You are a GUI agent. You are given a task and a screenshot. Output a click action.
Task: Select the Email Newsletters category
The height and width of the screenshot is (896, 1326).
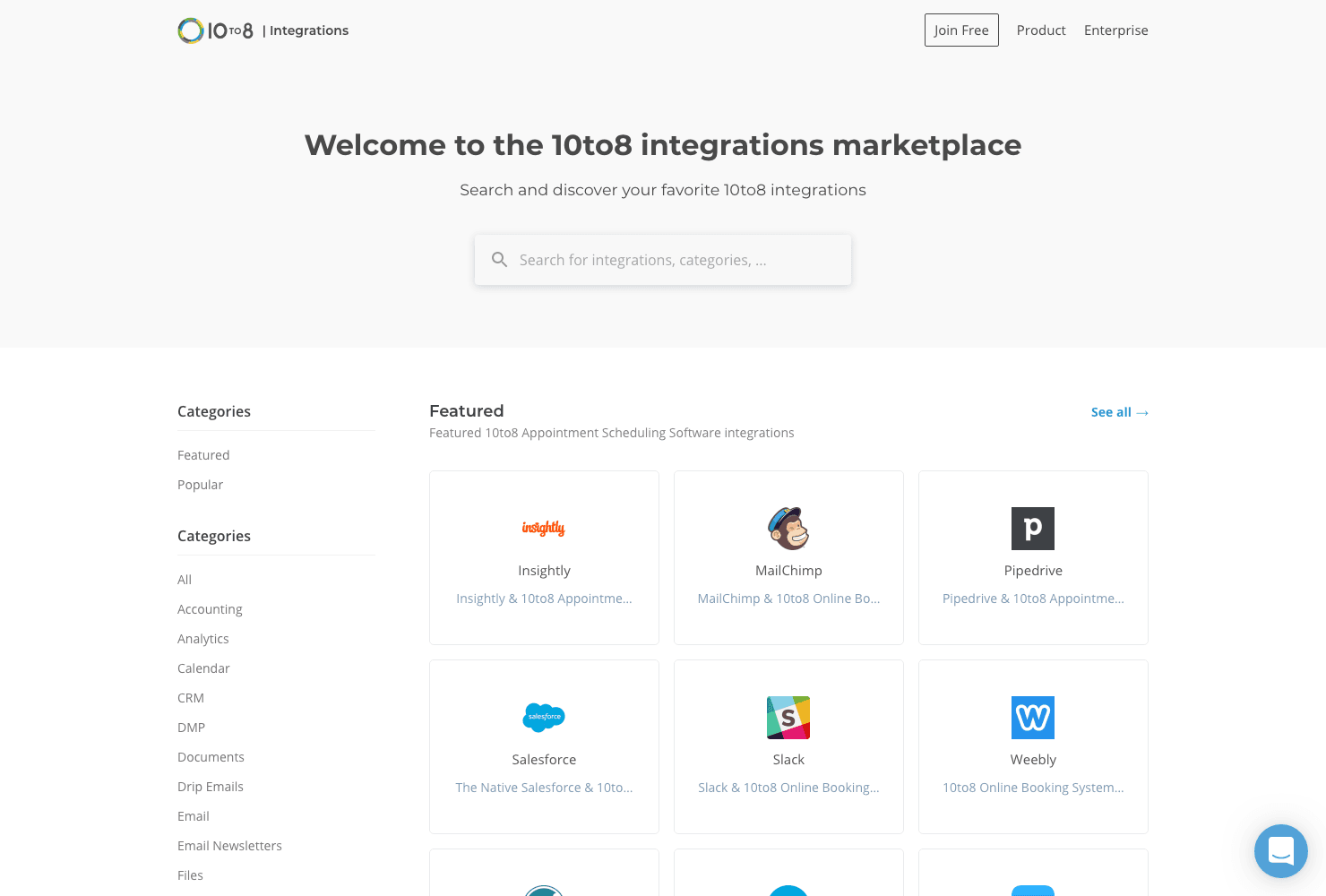click(229, 846)
